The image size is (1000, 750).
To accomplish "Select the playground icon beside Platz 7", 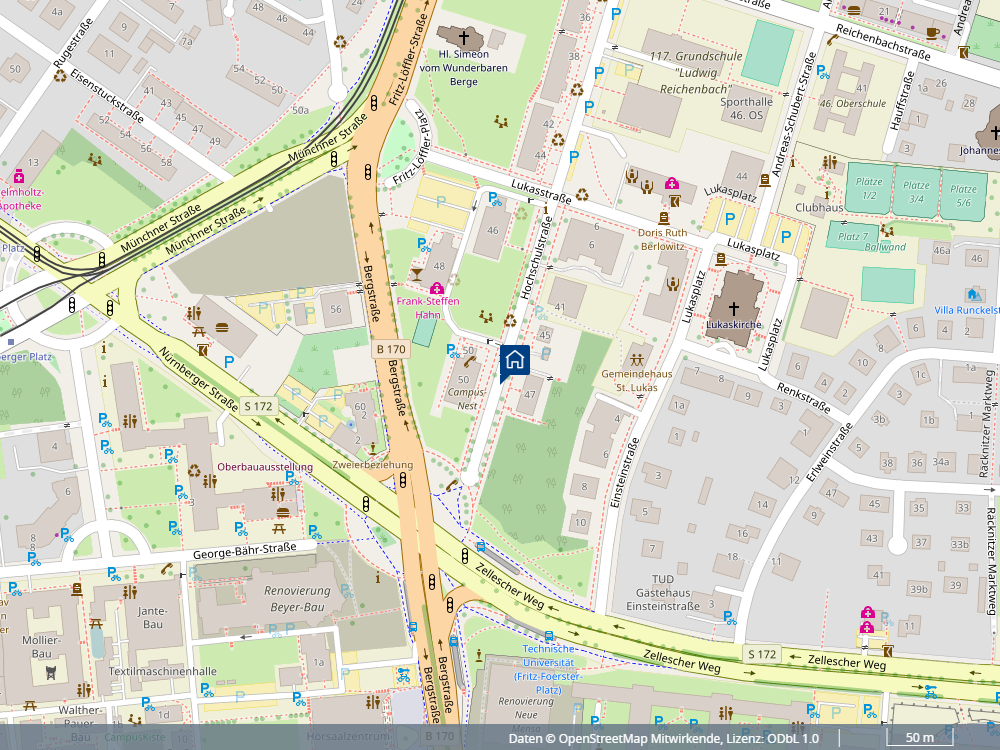I will click(886, 230).
